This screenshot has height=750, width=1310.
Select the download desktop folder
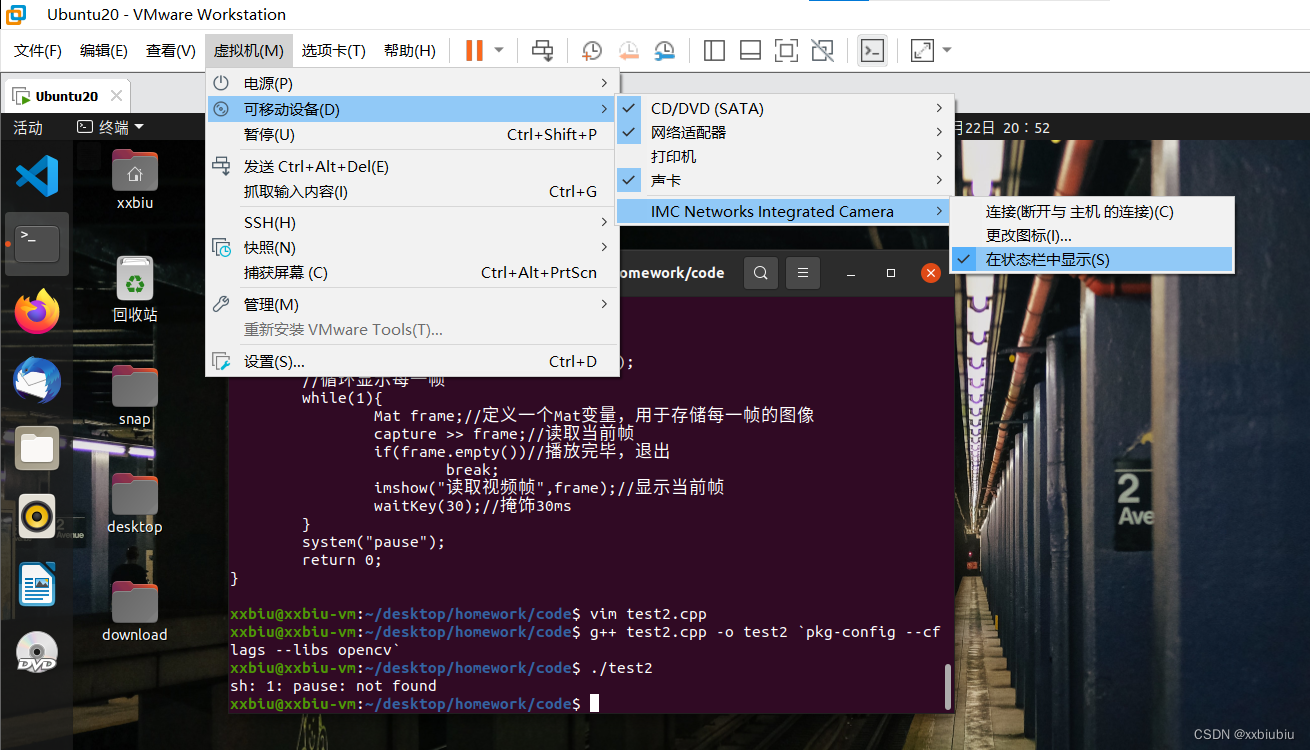(x=135, y=611)
